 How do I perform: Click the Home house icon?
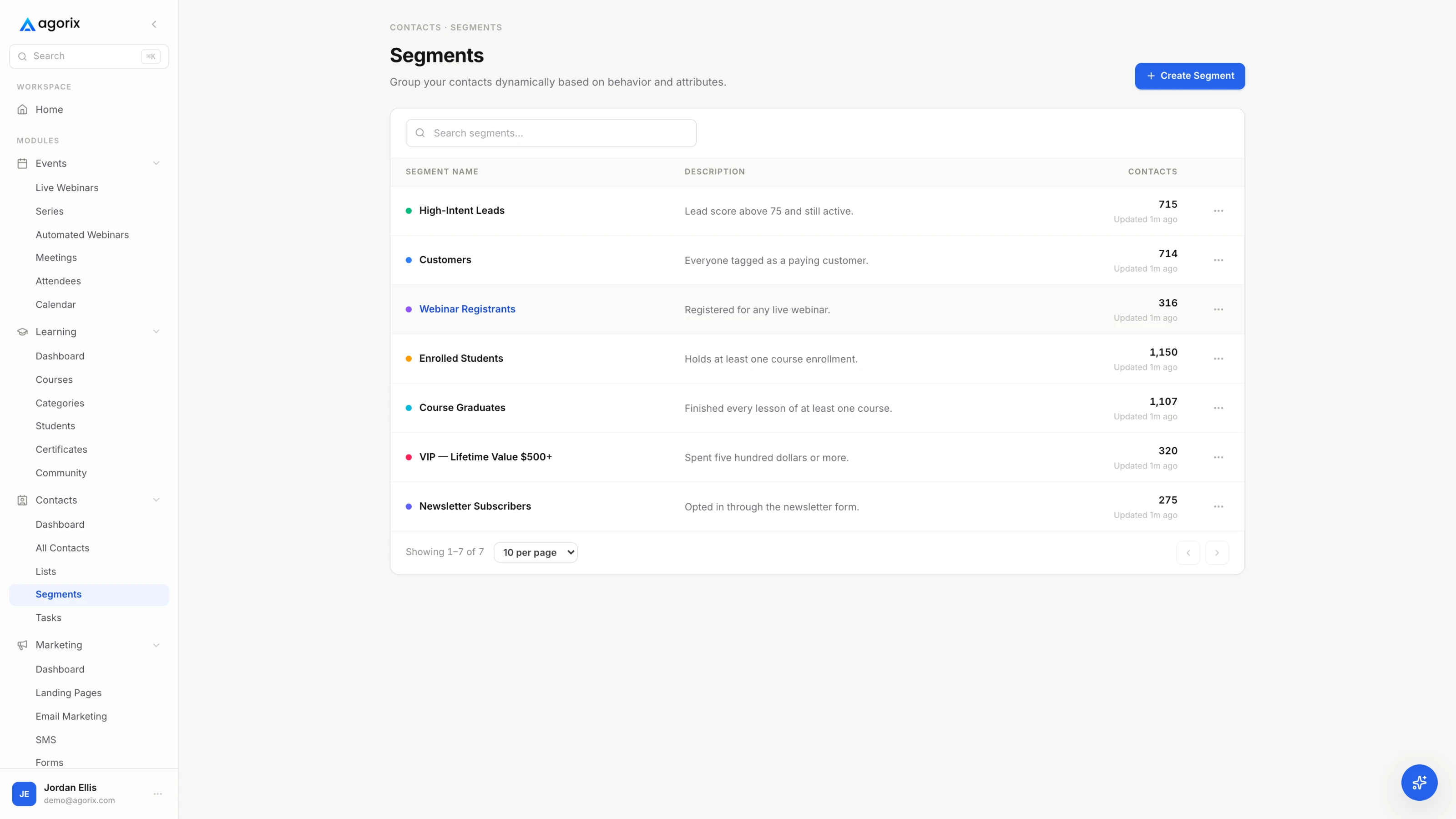point(22,110)
